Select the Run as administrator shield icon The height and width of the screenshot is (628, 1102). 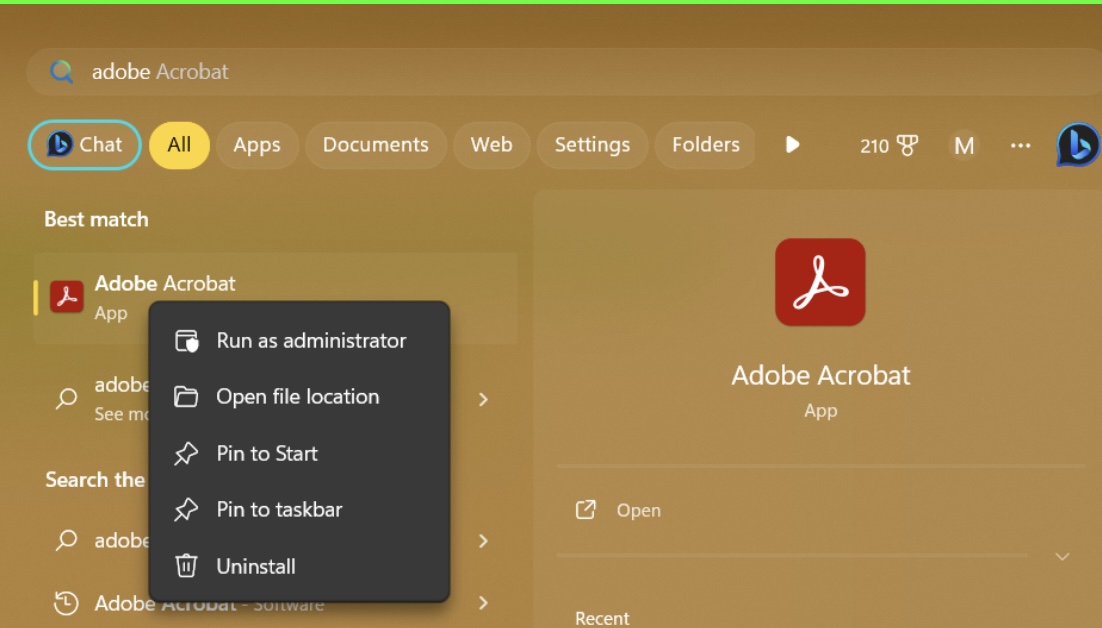point(186,340)
